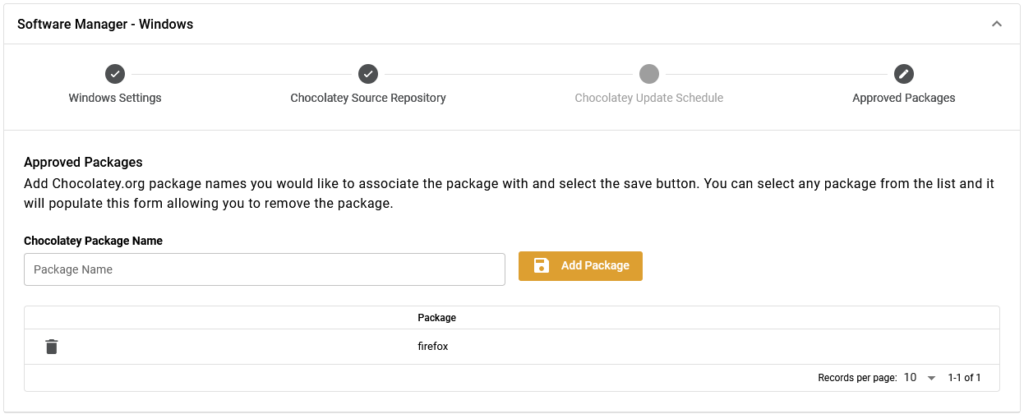This screenshot has height=414, width=1024.
Task: Click the Add Package button
Action: tap(581, 266)
